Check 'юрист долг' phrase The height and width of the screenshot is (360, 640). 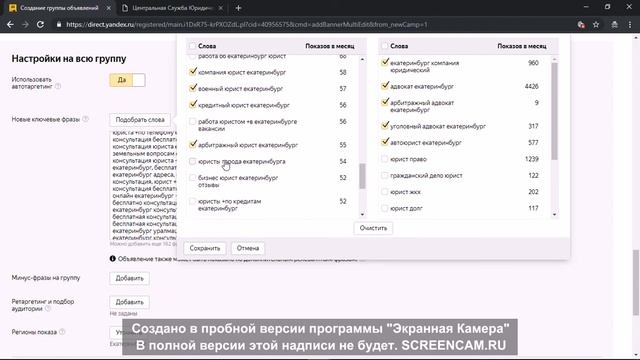(384, 208)
